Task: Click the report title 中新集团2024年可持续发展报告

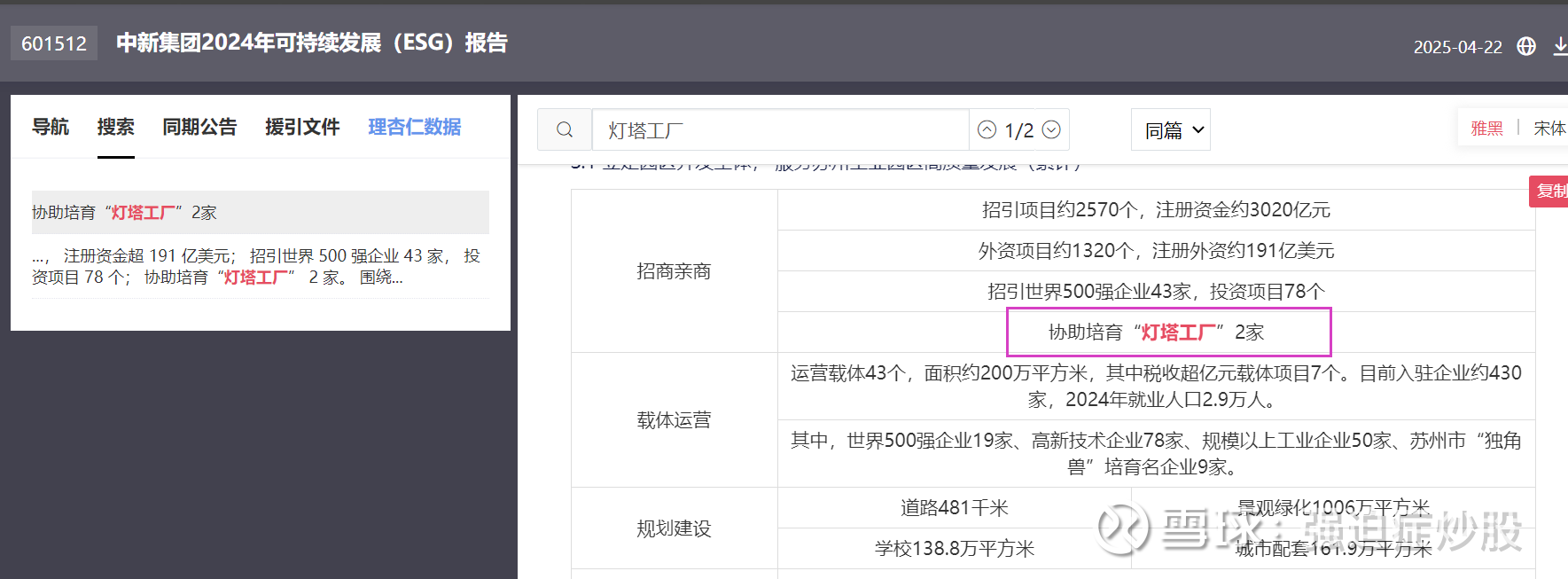Action: point(312,43)
